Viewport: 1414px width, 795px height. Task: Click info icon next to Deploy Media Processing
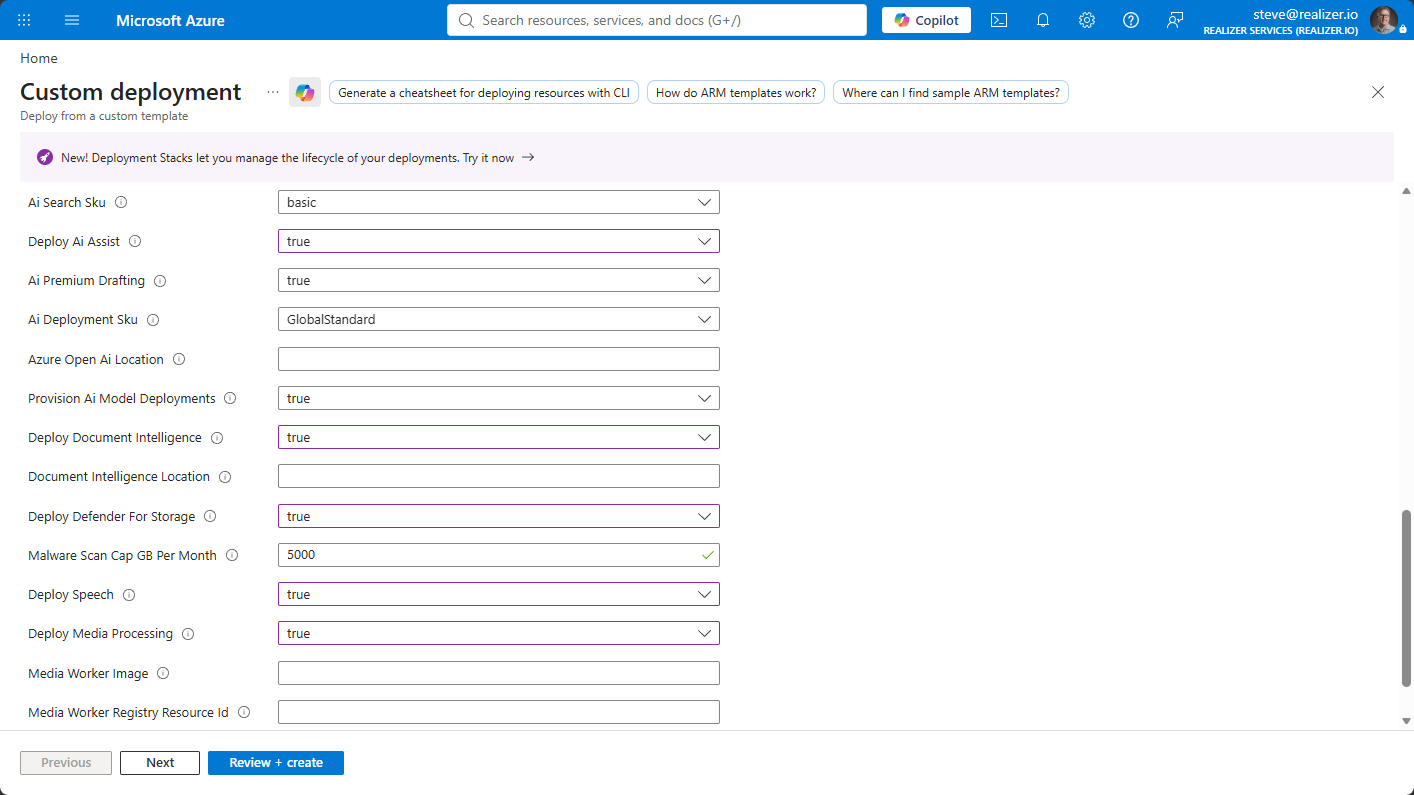[x=188, y=634]
